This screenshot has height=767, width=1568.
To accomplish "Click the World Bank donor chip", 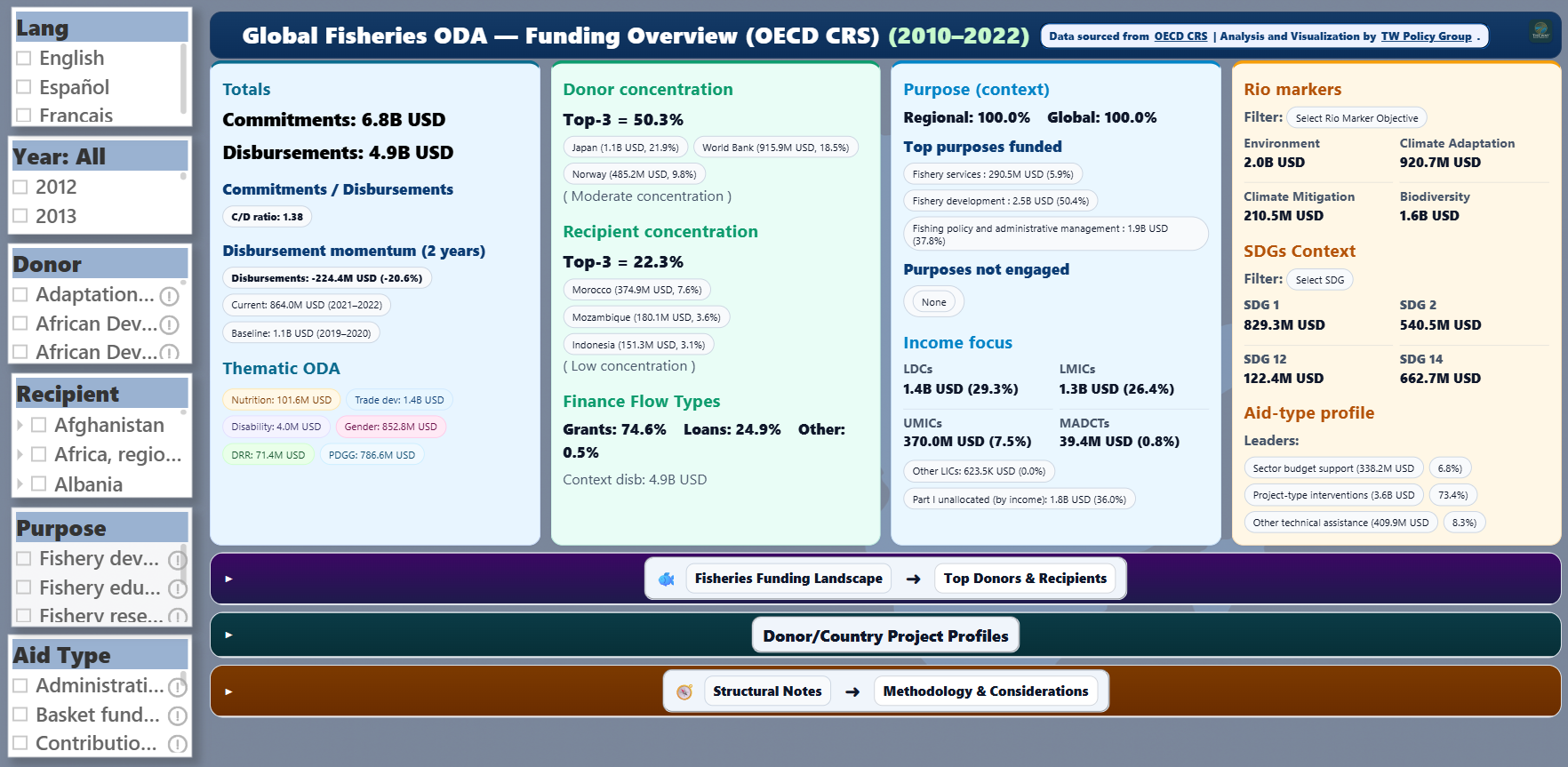I will pyautogui.click(x=775, y=148).
